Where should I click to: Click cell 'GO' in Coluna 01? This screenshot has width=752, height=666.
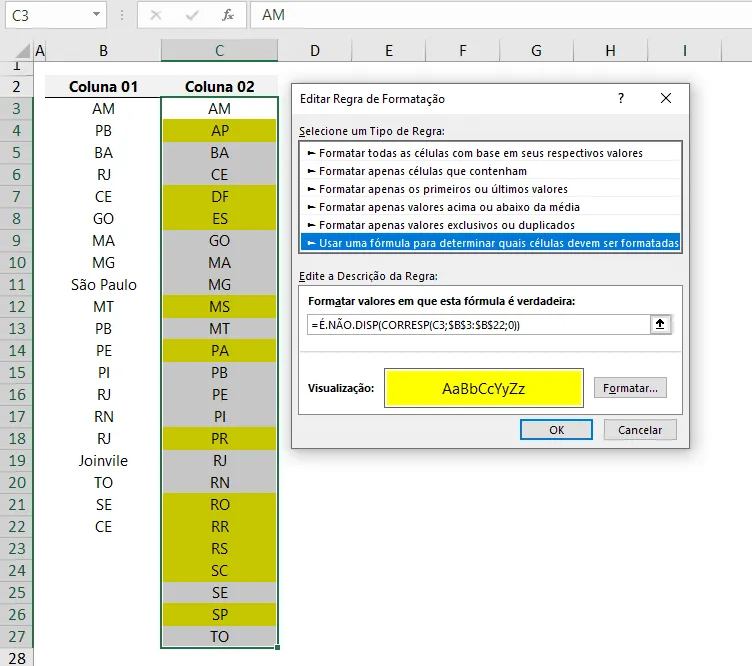tap(103, 219)
